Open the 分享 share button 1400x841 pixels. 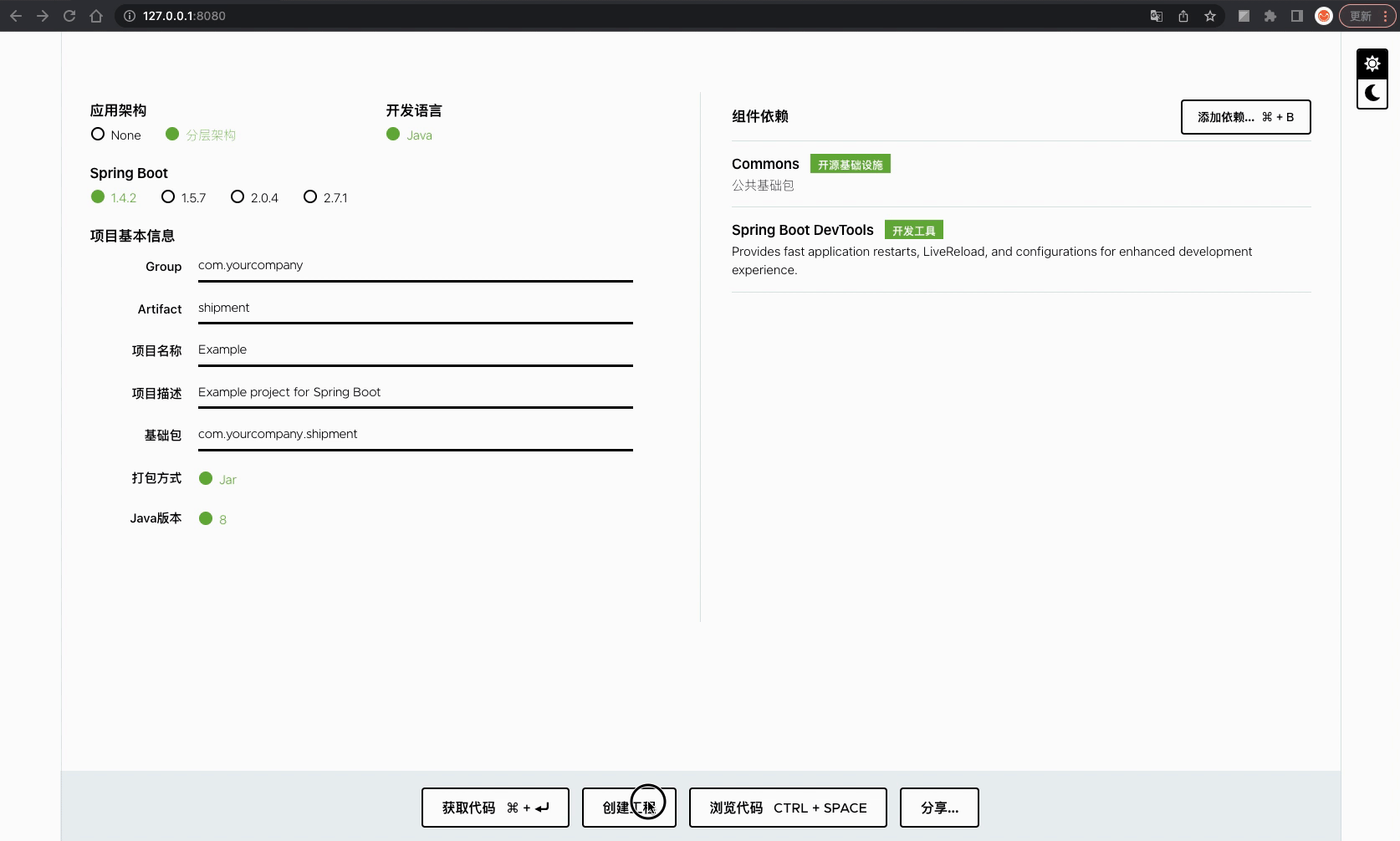point(939,808)
